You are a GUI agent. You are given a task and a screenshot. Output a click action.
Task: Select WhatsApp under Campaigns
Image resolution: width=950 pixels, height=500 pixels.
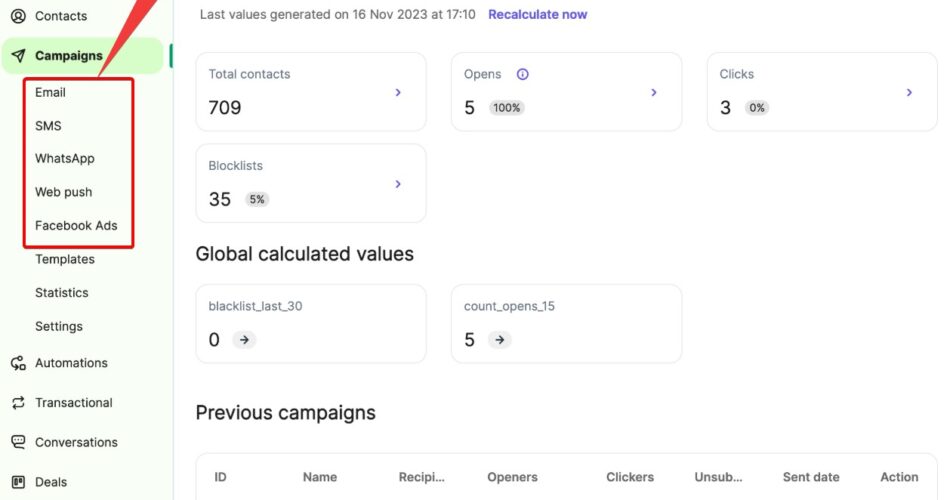point(65,158)
